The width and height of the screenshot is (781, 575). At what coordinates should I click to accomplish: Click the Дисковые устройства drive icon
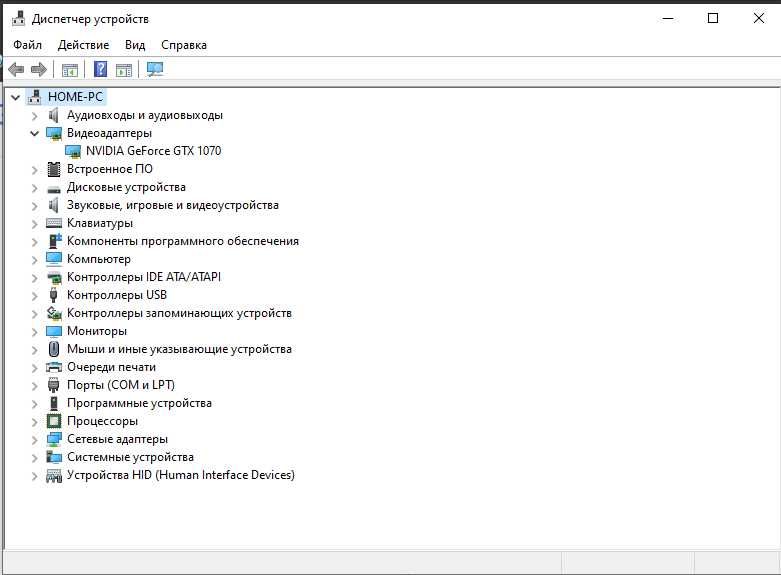coord(54,189)
